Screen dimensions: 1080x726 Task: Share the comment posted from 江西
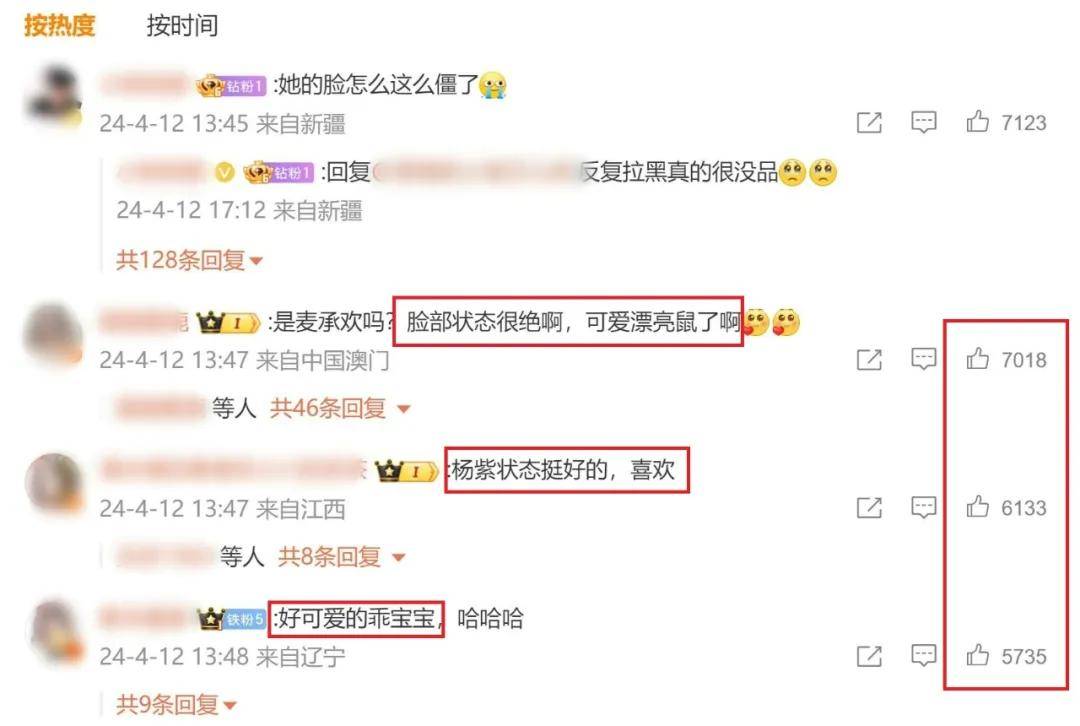coord(869,508)
